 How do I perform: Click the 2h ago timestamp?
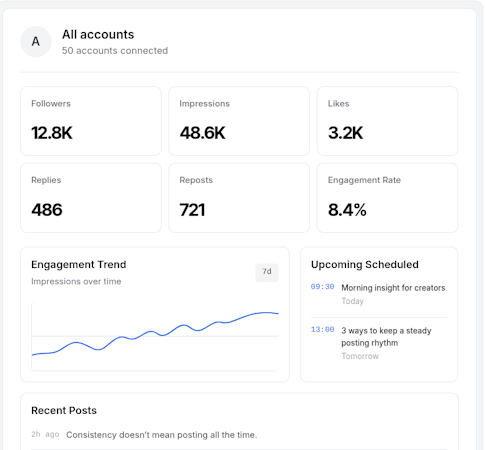(45, 434)
